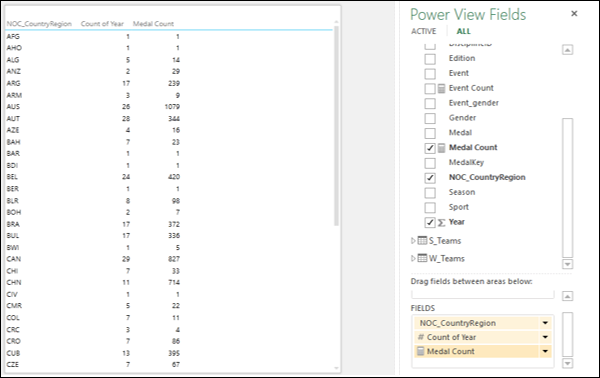This screenshot has height=378, width=600.
Task: Switch to the ALL tab
Action: (463, 31)
